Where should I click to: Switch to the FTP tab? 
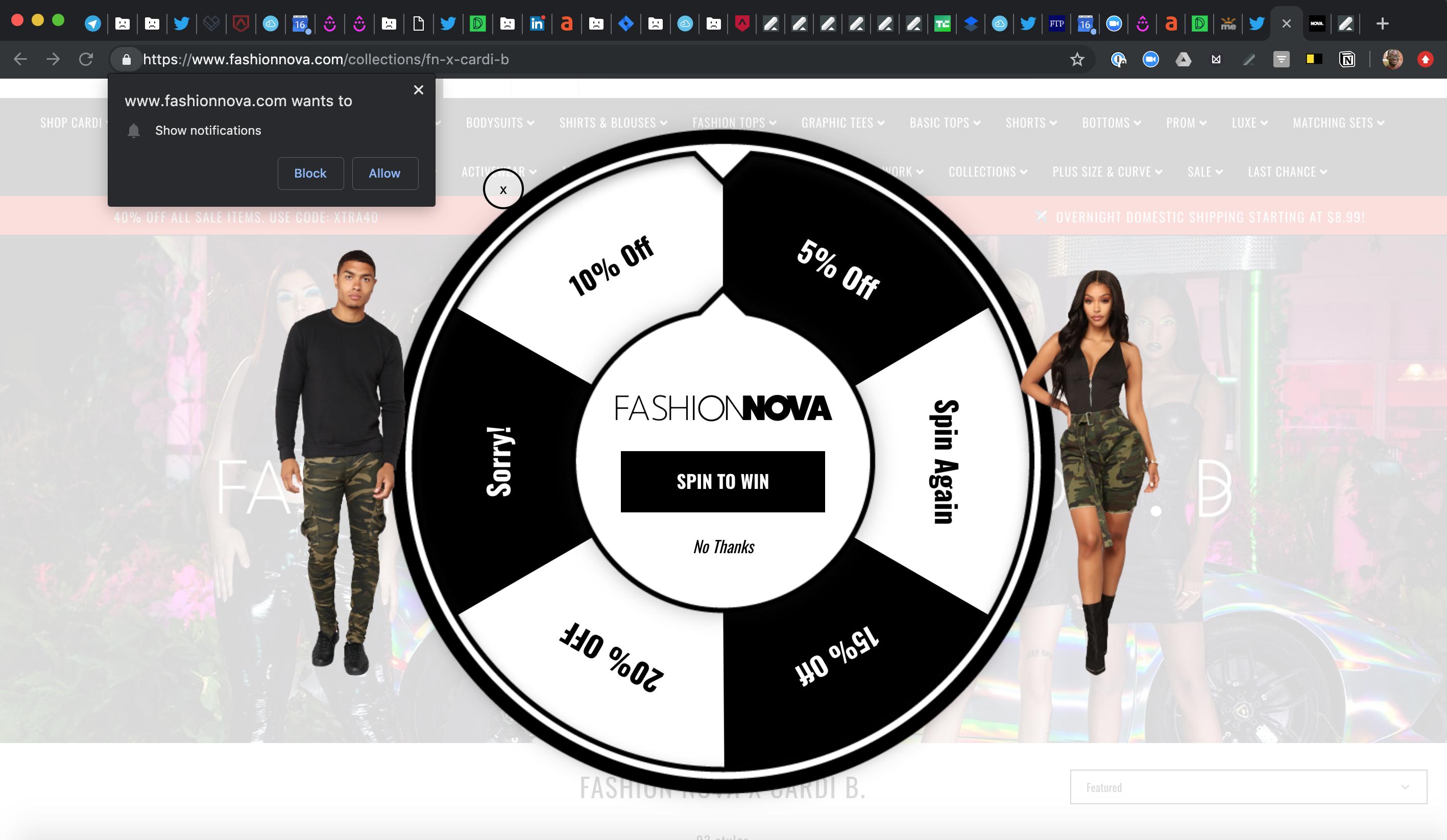pyautogui.click(x=1056, y=23)
